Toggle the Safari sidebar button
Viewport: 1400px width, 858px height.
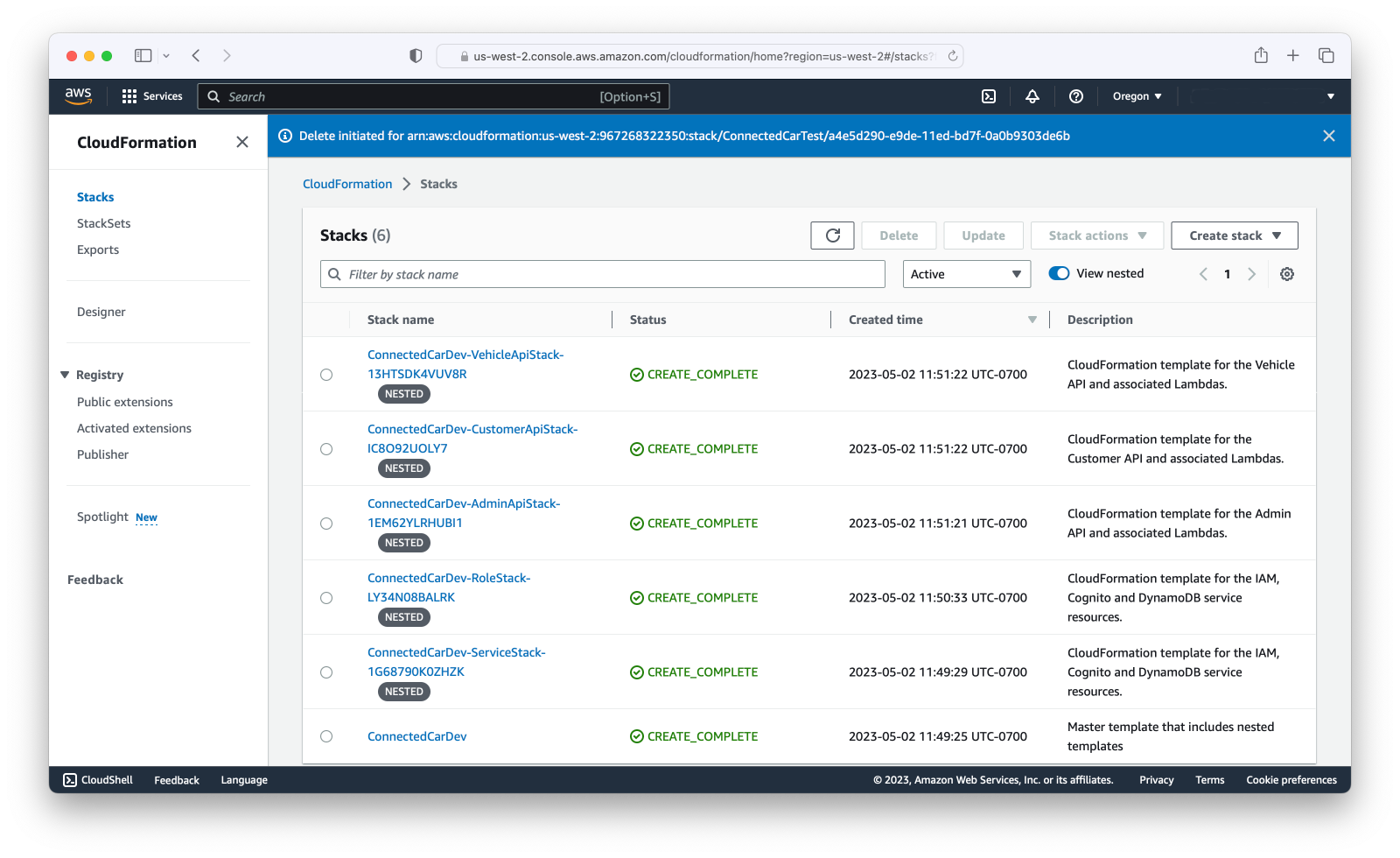(143, 55)
